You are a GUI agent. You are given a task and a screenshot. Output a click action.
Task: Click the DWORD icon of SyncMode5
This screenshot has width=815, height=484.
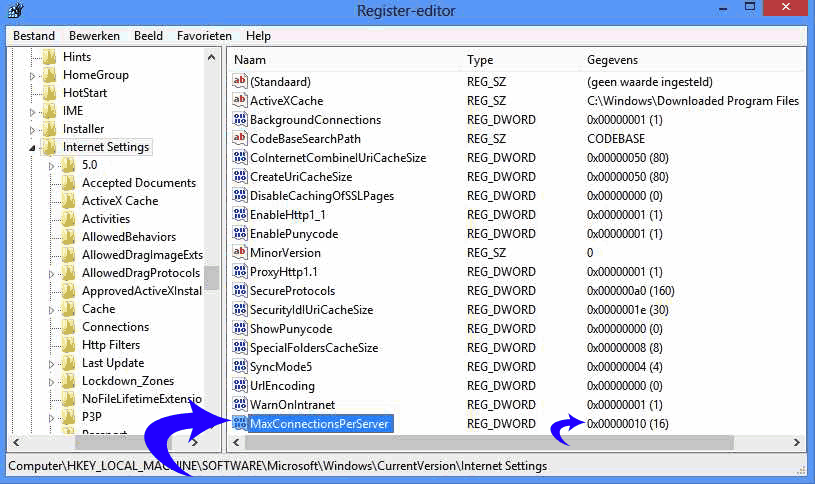(x=240, y=367)
